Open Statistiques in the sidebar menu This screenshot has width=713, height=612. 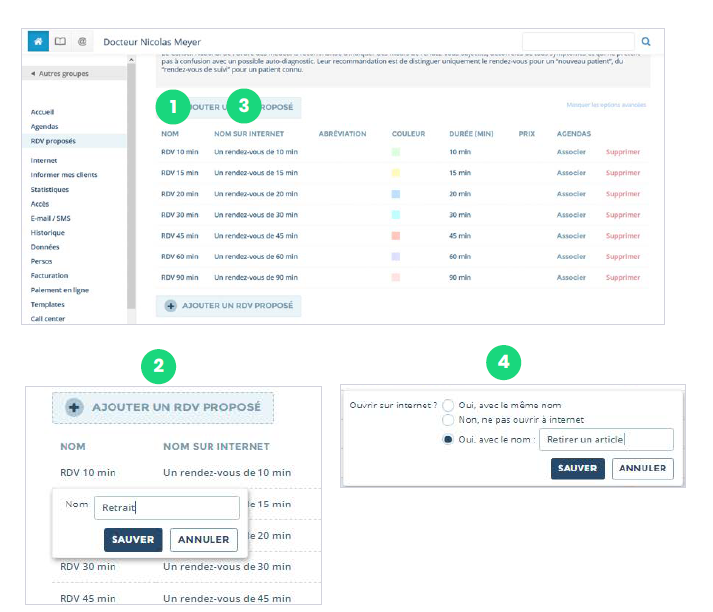50,189
